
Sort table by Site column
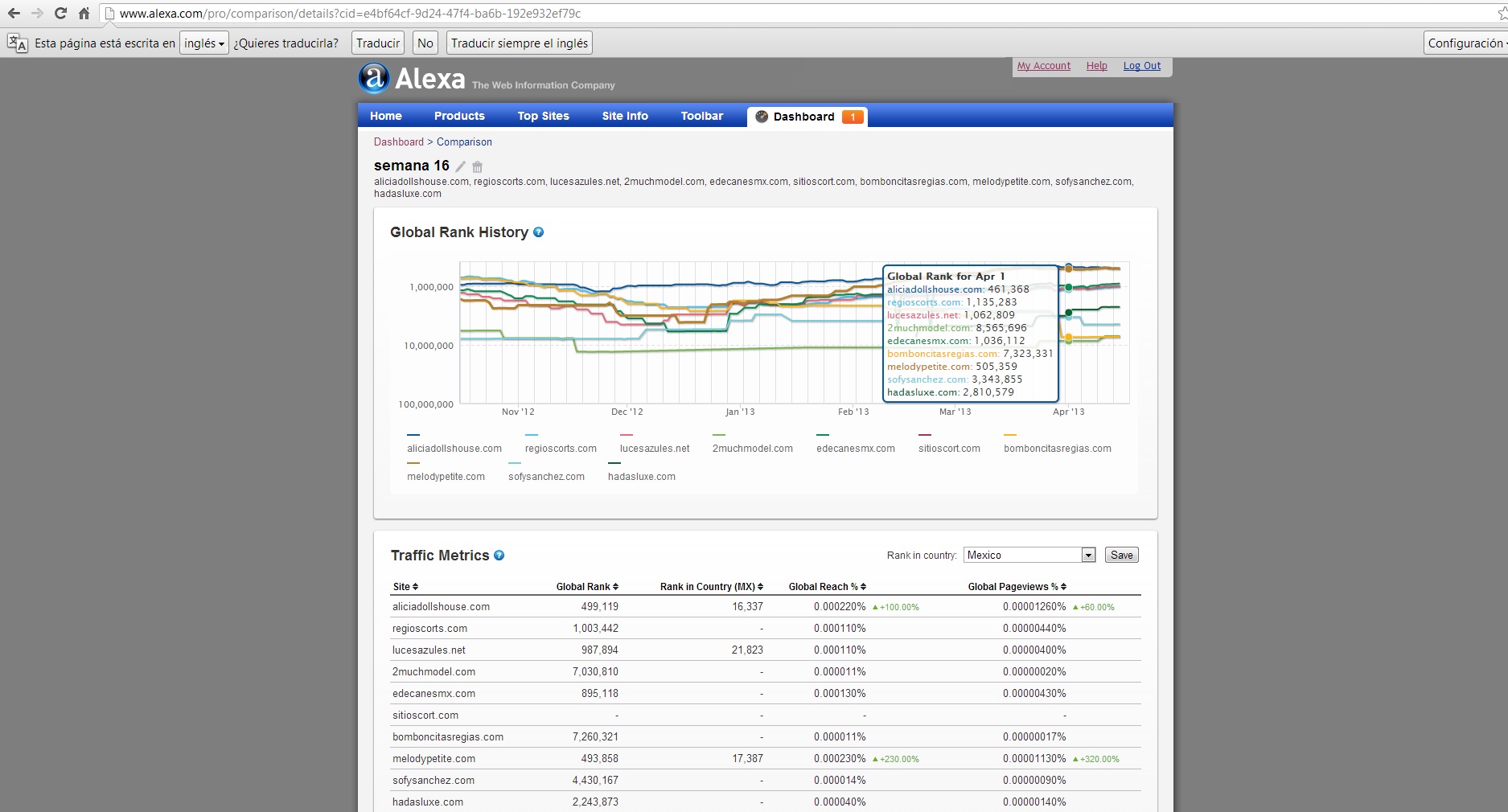click(x=405, y=587)
